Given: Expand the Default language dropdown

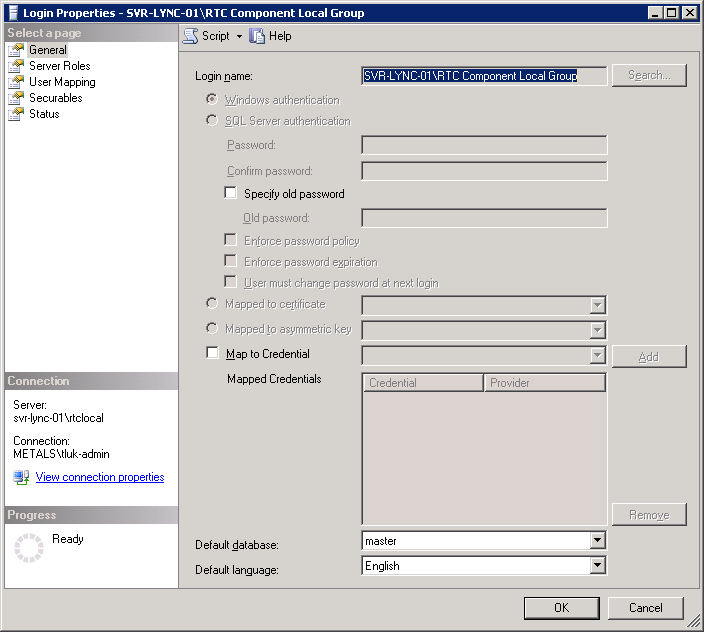Looking at the screenshot, I should coord(597,566).
